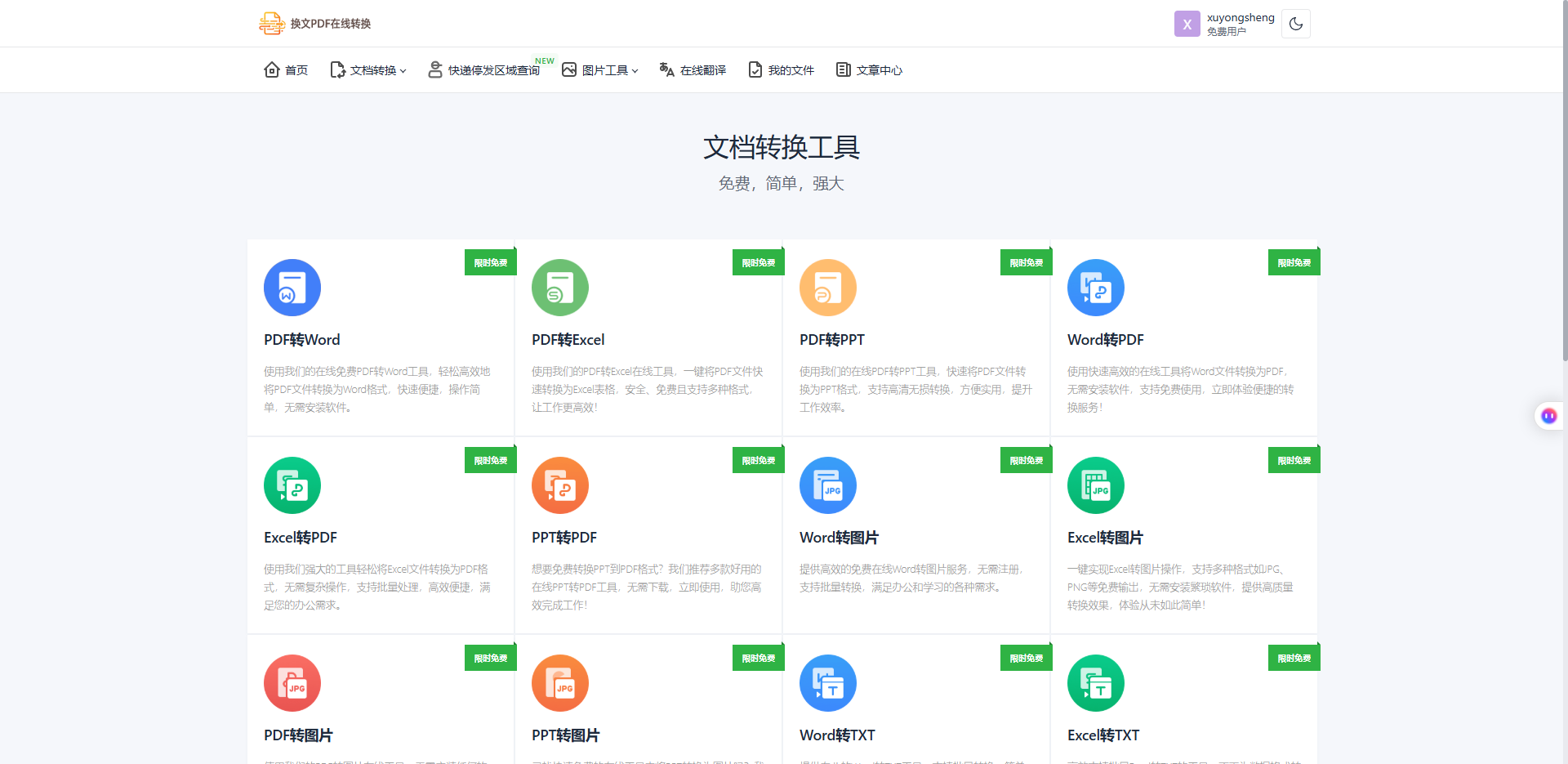Click the 换文PDF在线转换 site name
The height and width of the screenshot is (764, 1568).
coord(331,24)
